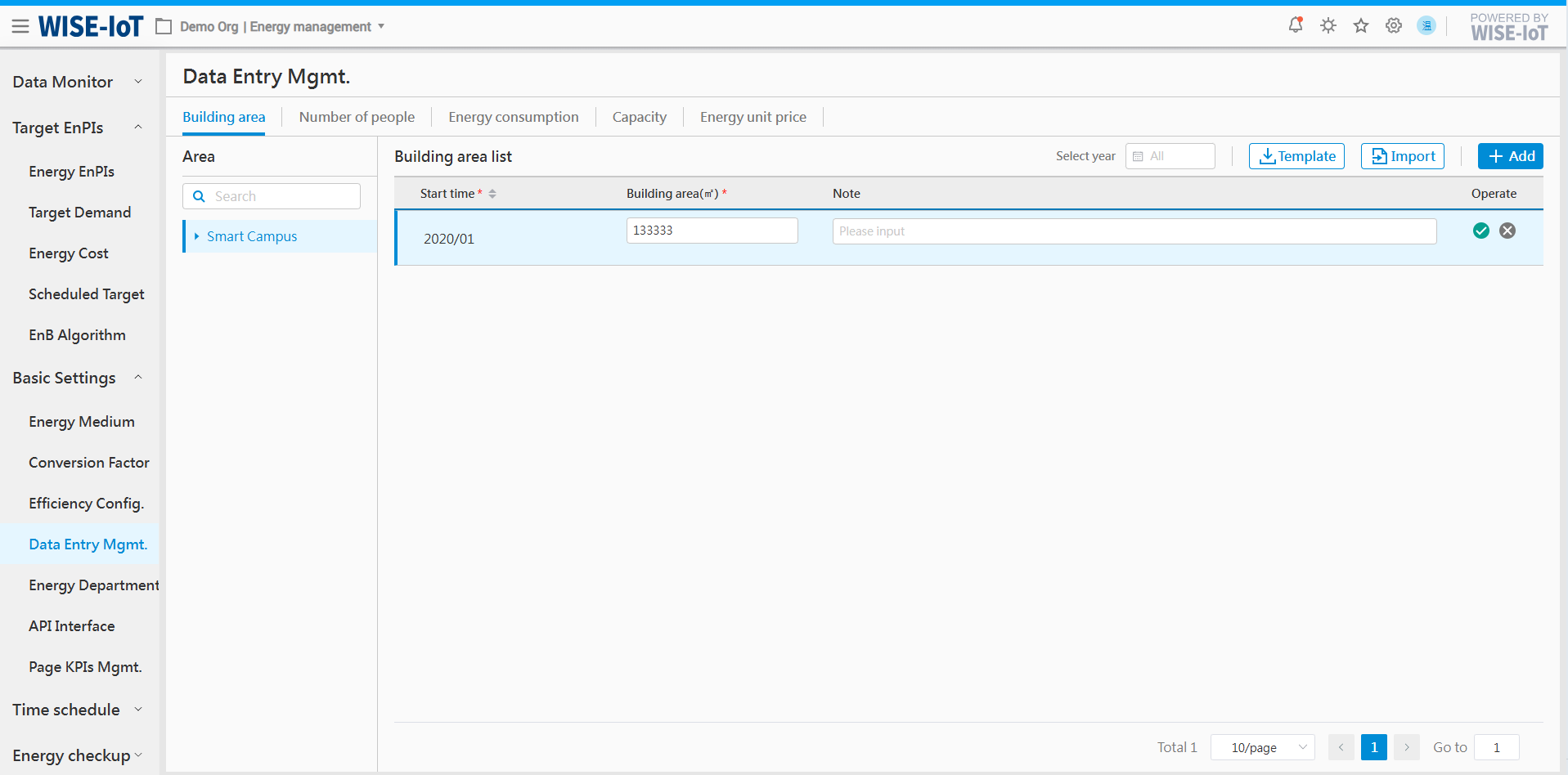Open the hamburger menu icon

click(x=20, y=27)
